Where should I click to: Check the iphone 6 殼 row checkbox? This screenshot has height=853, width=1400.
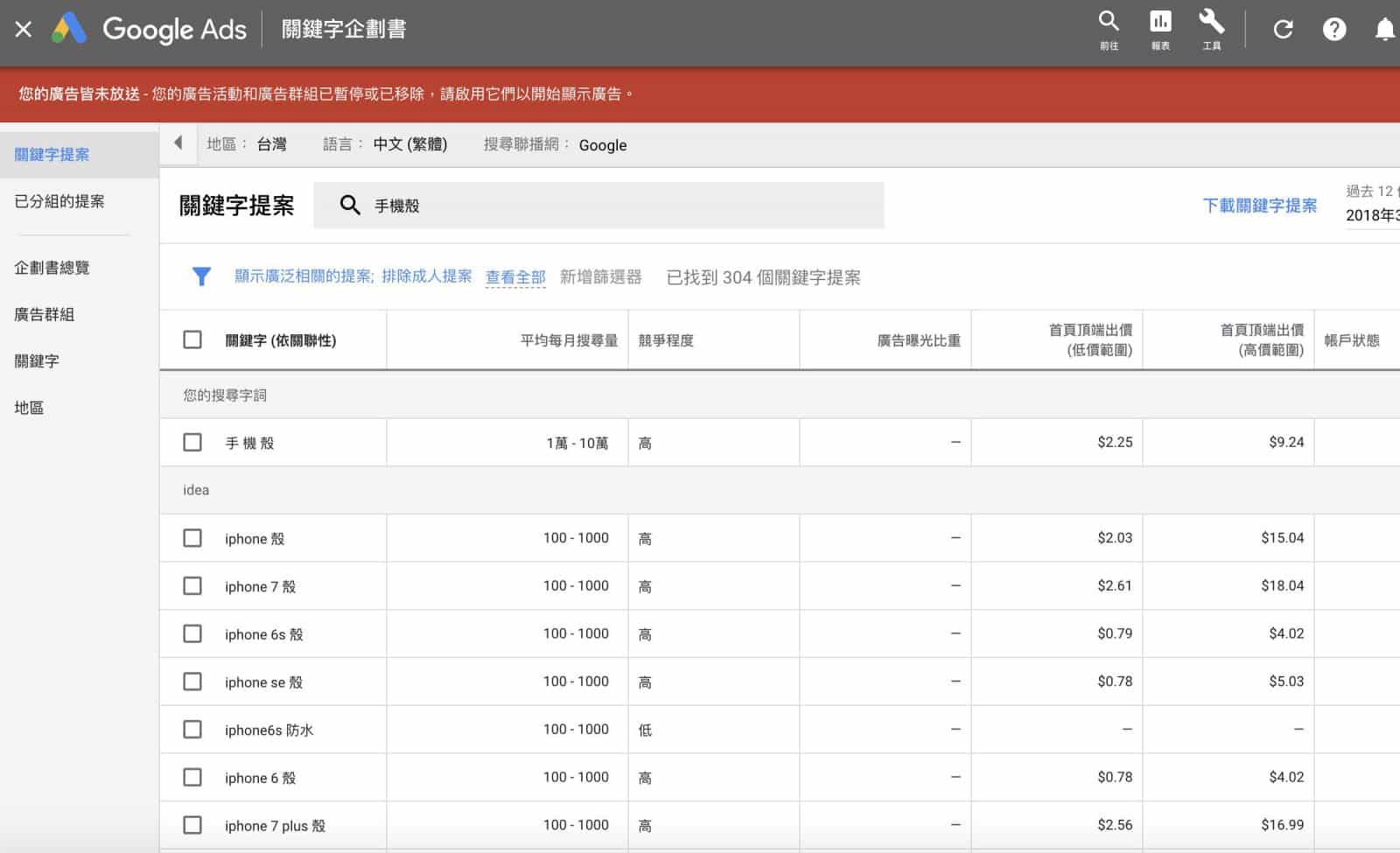coord(192,777)
